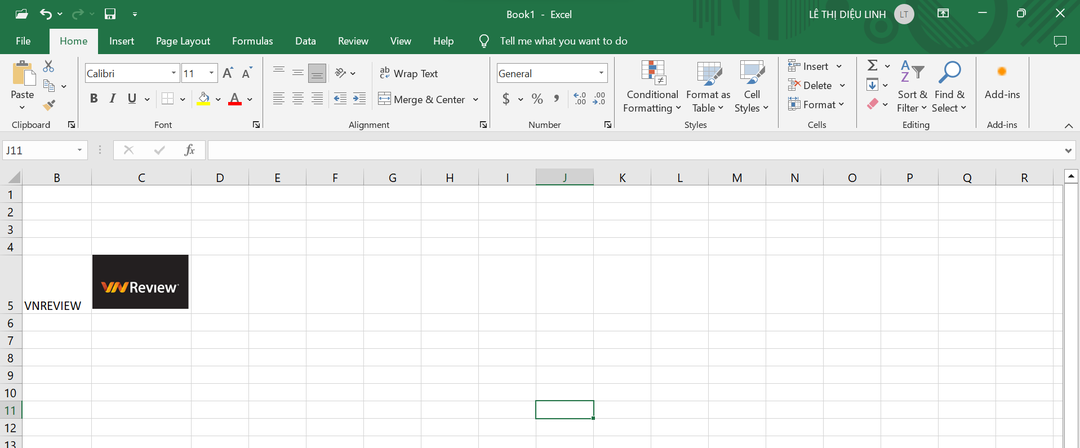
Task: Switch to the Page Layout tab
Action: [x=183, y=41]
